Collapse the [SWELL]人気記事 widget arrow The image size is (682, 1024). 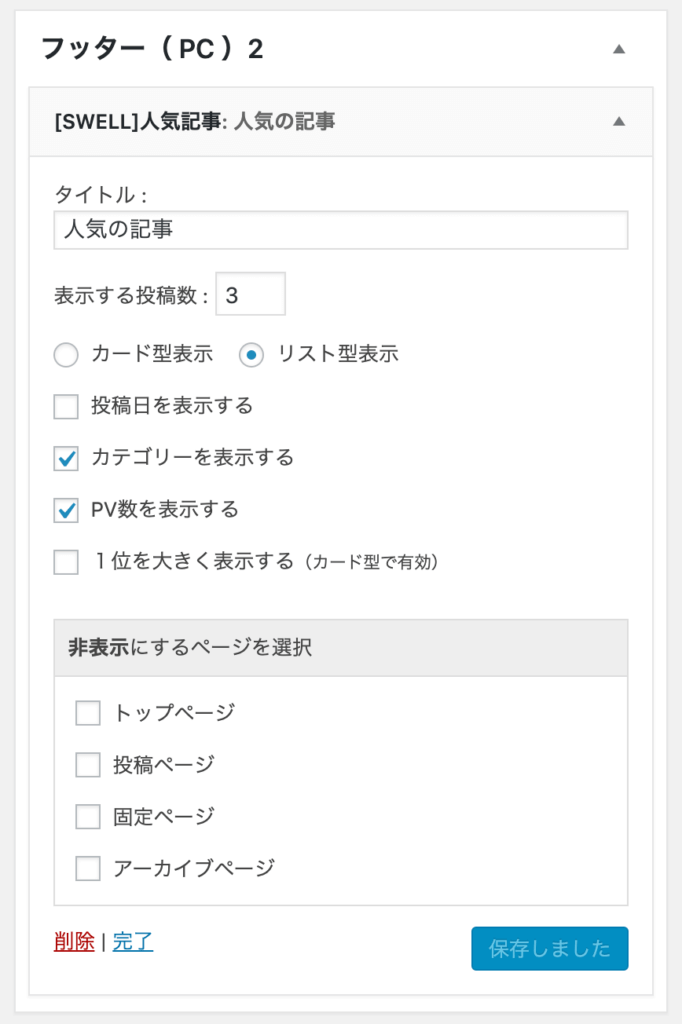619,122
